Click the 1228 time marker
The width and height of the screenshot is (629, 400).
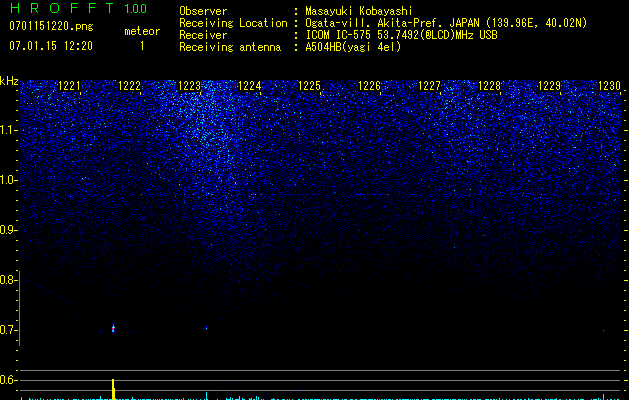click(489, 86)
